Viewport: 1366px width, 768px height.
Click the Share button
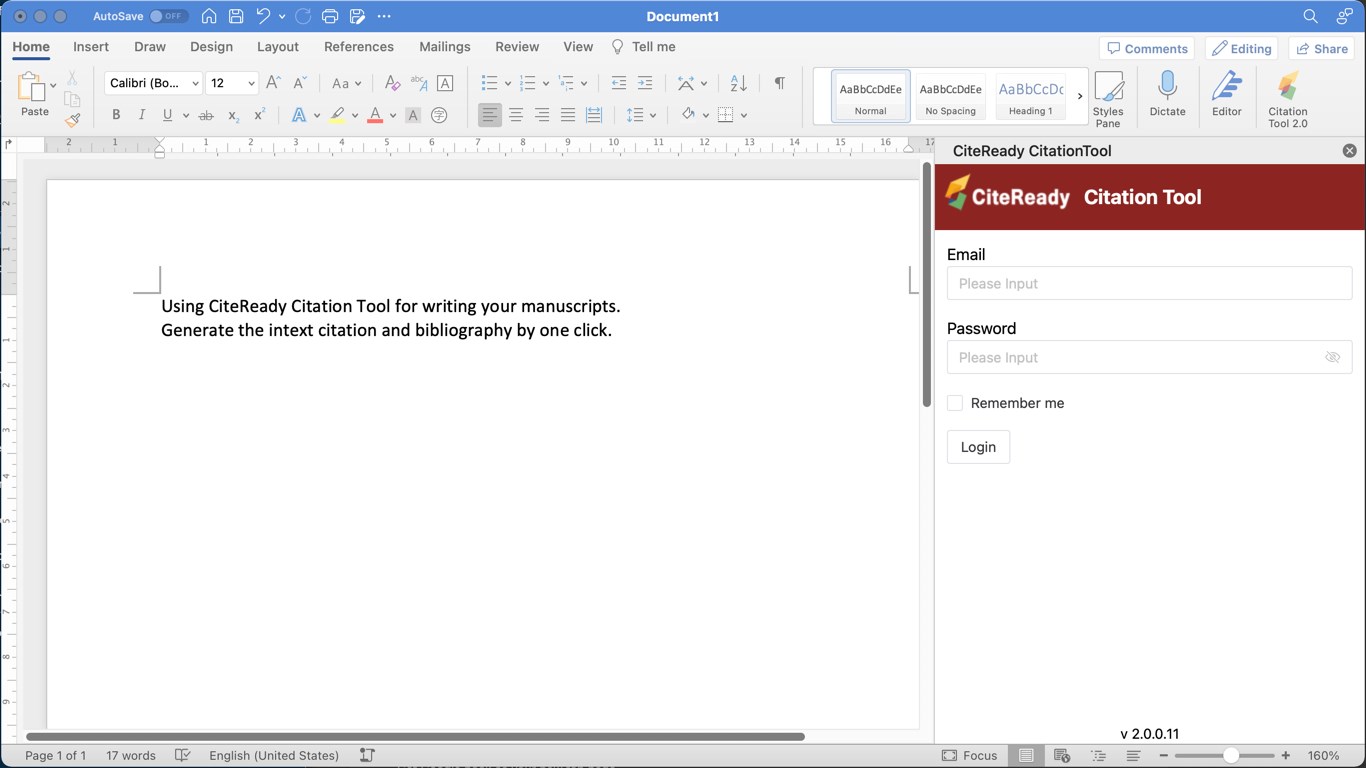tap(1321, 48)
